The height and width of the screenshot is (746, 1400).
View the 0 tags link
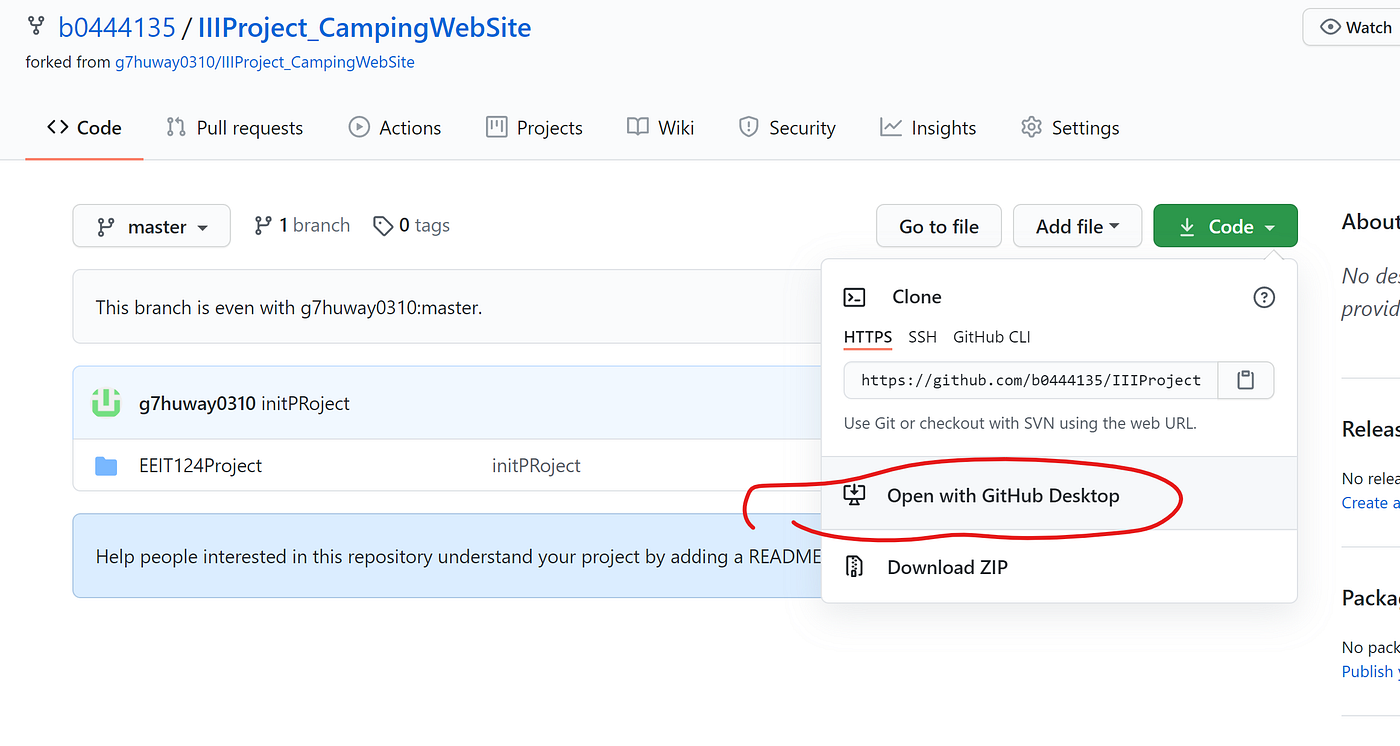pyautogui.click(x=412, y=226)
